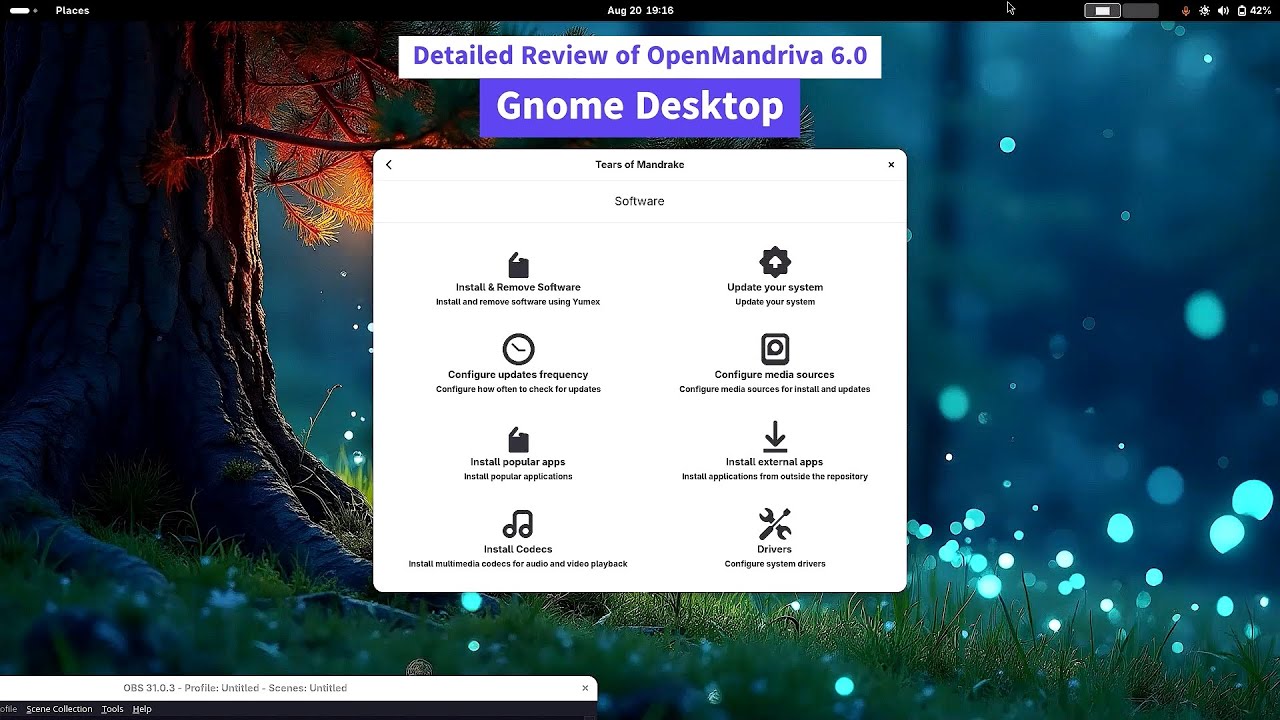Open Install Codecs music note icon
The width and height of the screenshot is (1280, 720).
click(518, 524)
